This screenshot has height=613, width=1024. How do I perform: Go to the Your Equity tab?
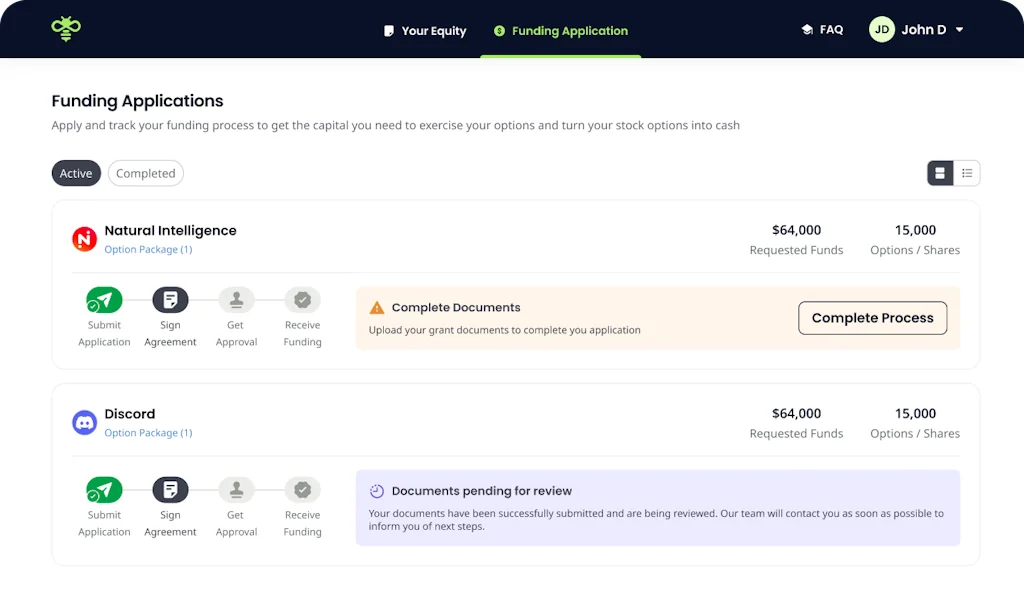(425, 31)
